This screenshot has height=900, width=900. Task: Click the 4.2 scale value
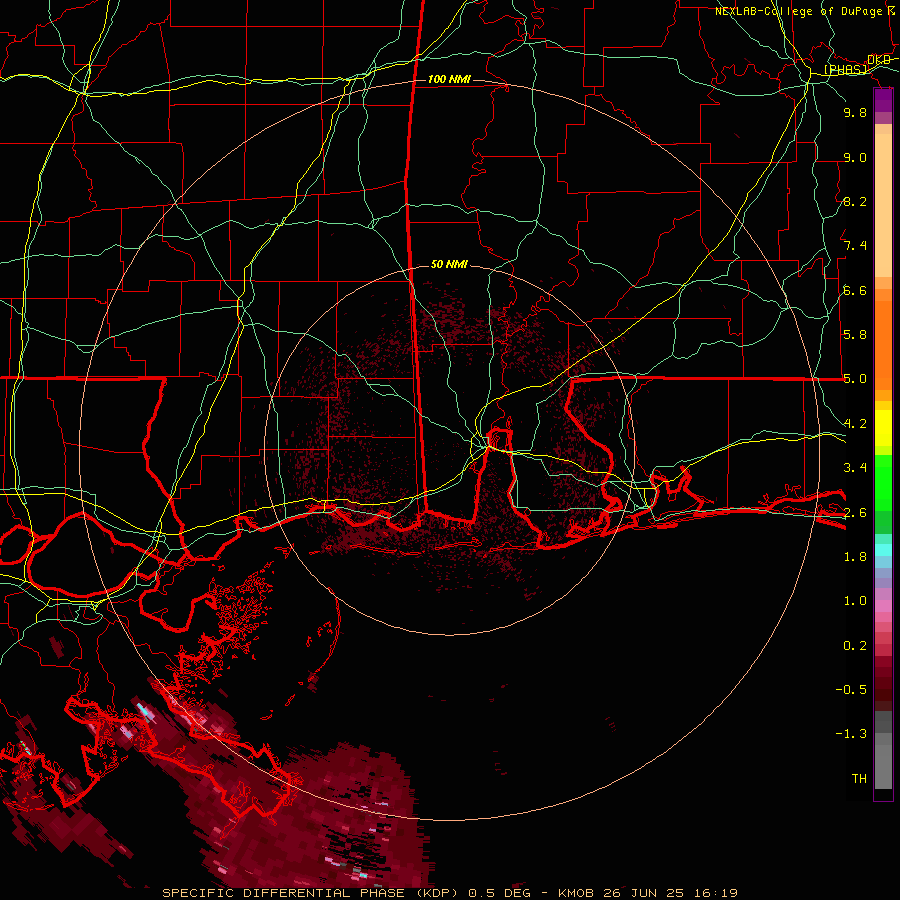[x=855, y=424]
